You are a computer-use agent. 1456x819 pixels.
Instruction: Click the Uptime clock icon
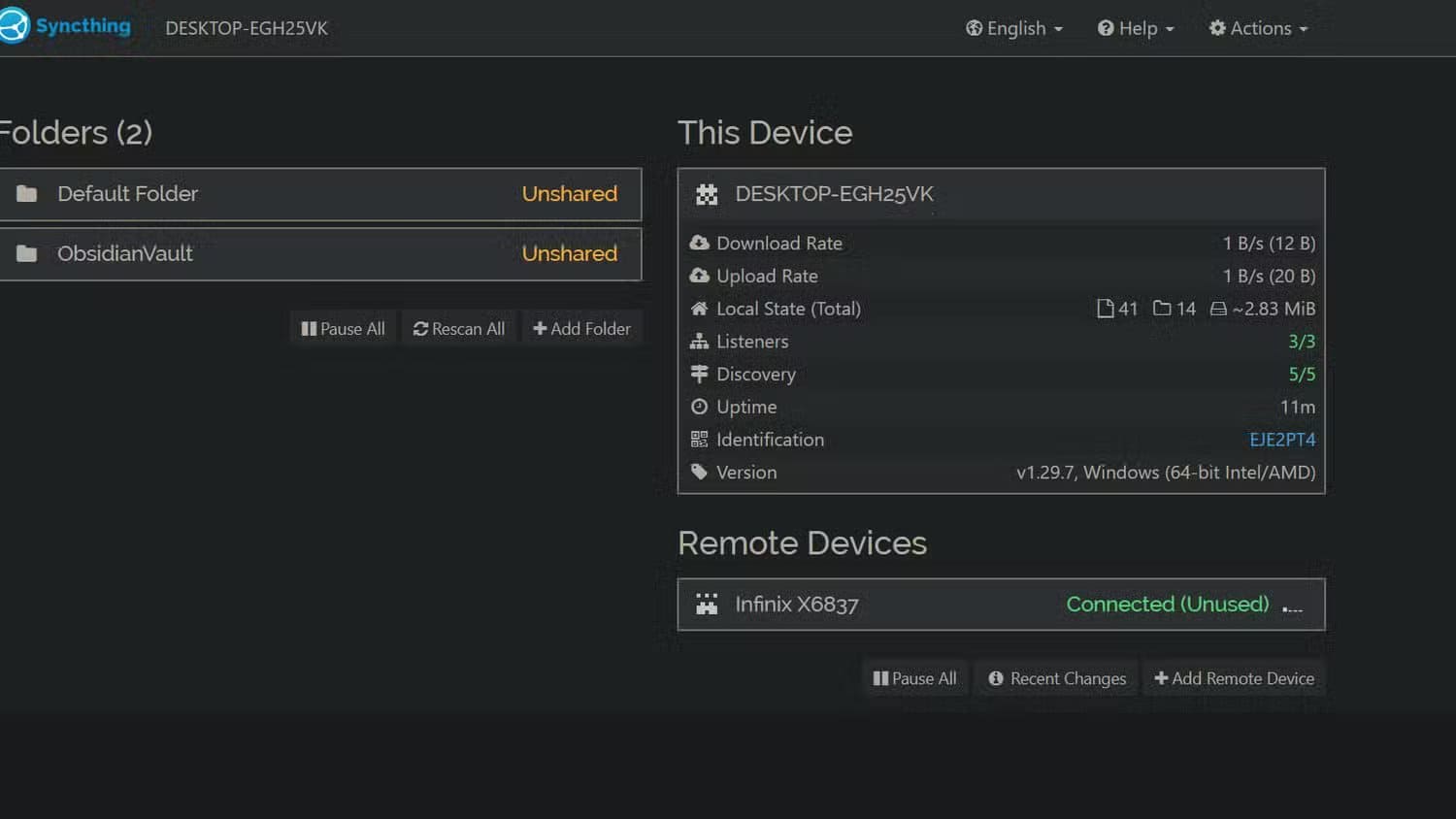[x=699, y=407]
